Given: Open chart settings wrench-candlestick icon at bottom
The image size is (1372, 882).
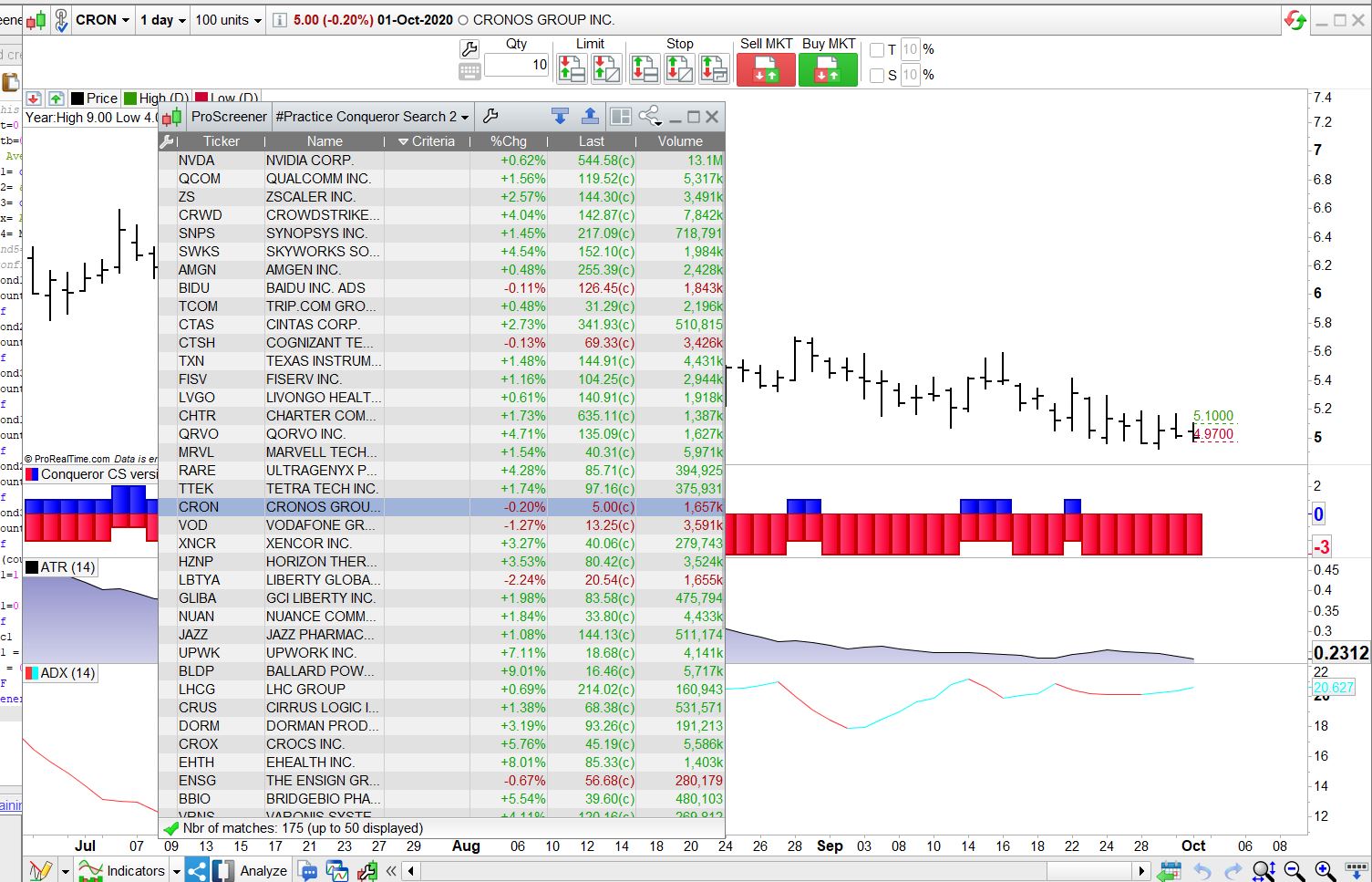Looking at the screenshot, I should [367, 870].
